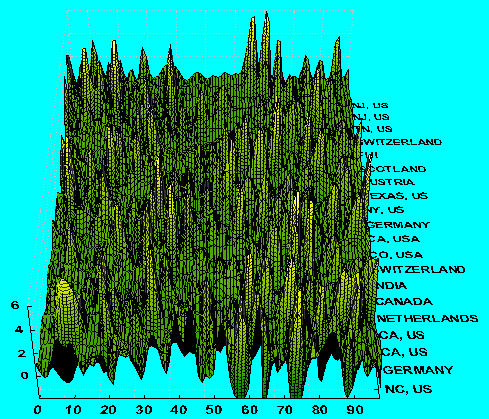489x419 pixels.
Task: Click the x-axis tick label 20
Action: pyautogui.click(x=109, y=409)
